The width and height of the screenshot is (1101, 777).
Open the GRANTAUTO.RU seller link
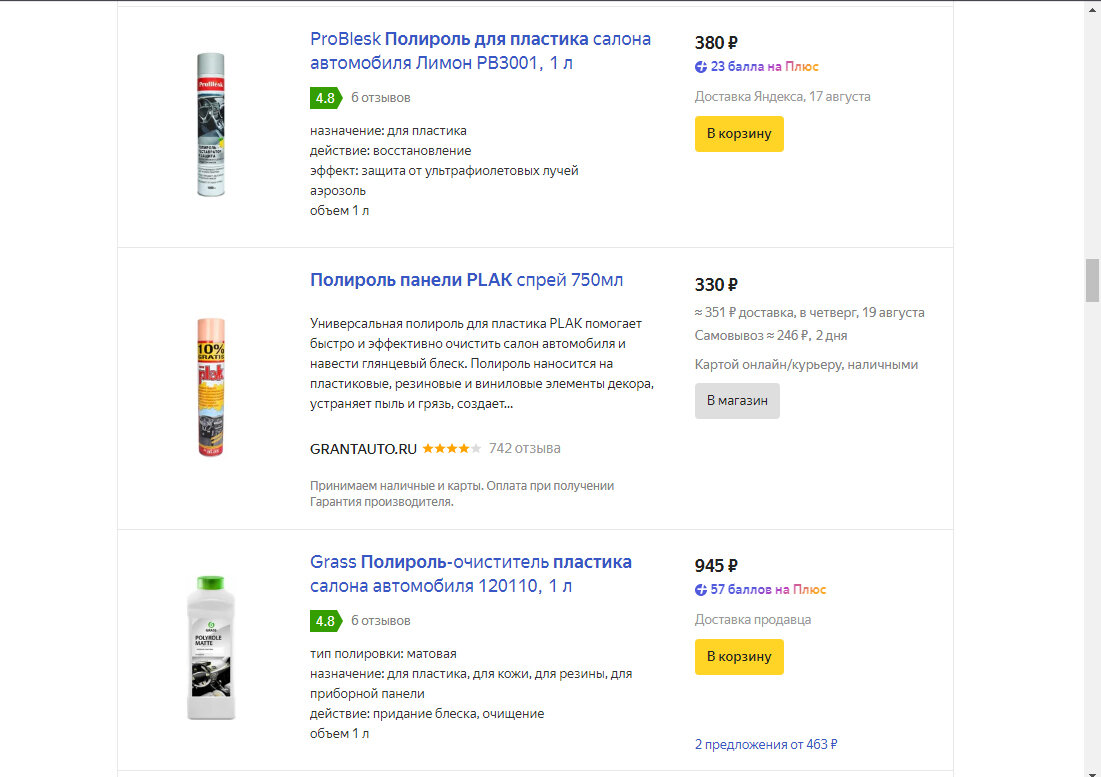[x=361, y=448]
